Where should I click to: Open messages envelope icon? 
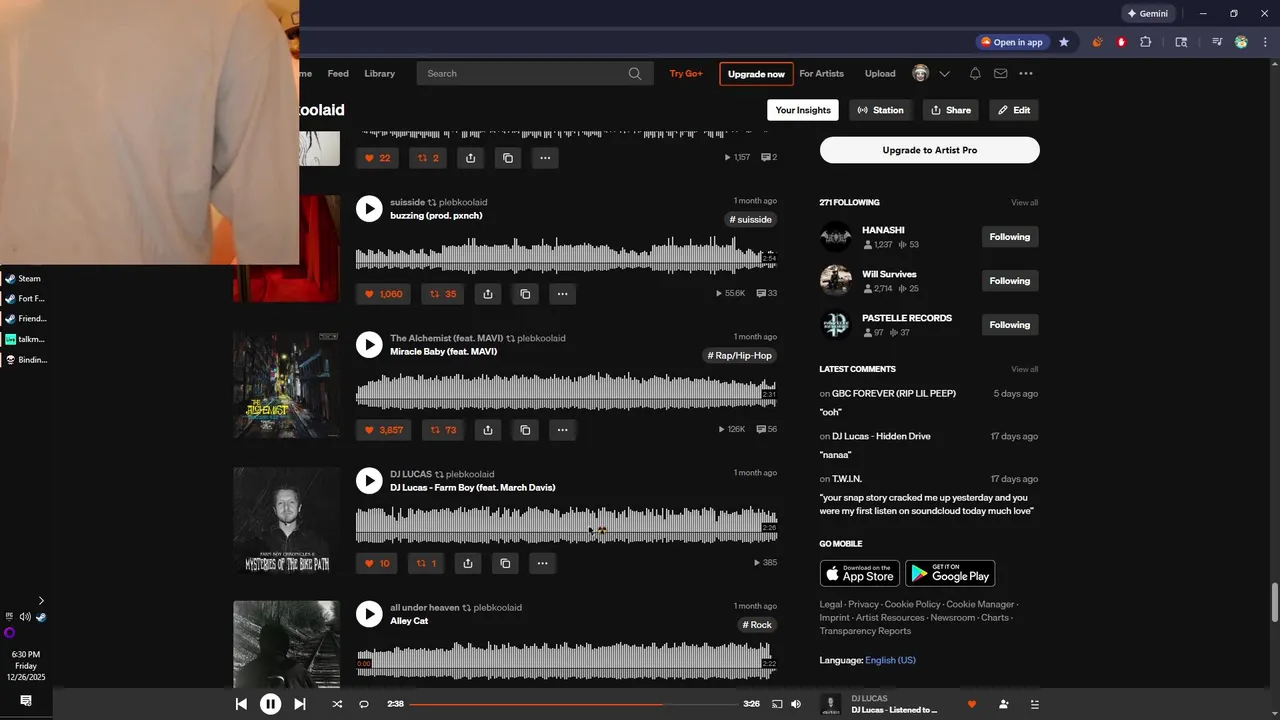click(1000, 73)
